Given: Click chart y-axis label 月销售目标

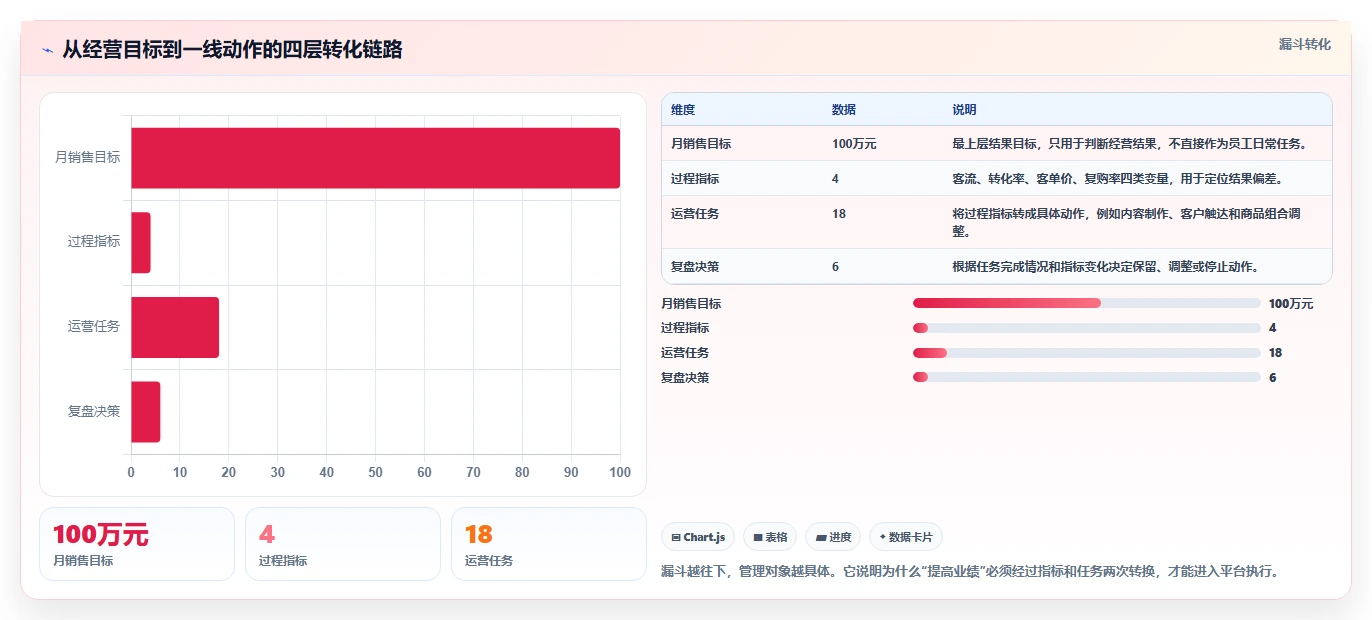Looking at the screenshot, I should click(x=88, y=158).
